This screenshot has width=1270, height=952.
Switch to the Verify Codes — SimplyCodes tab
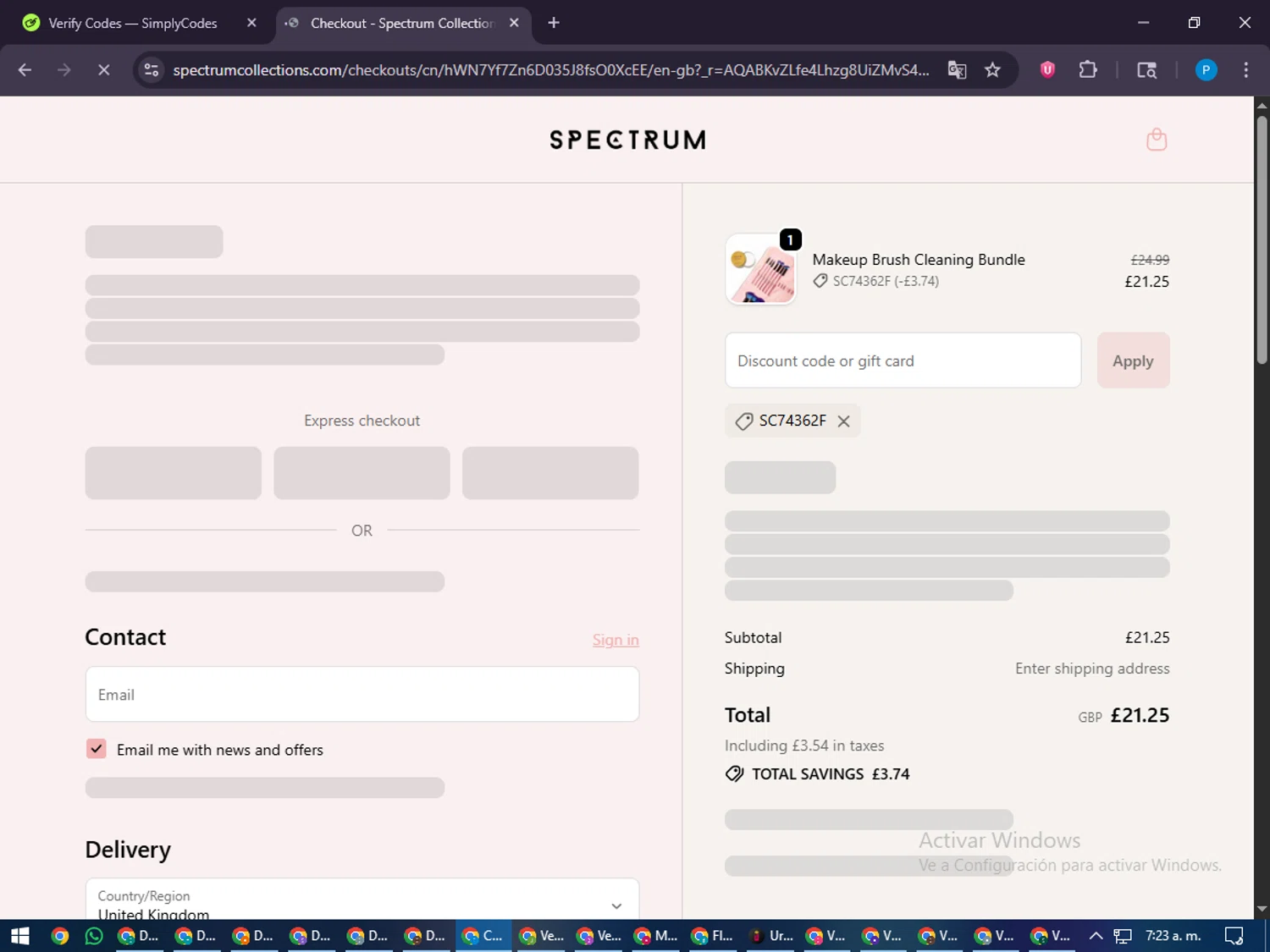[132, 23]
